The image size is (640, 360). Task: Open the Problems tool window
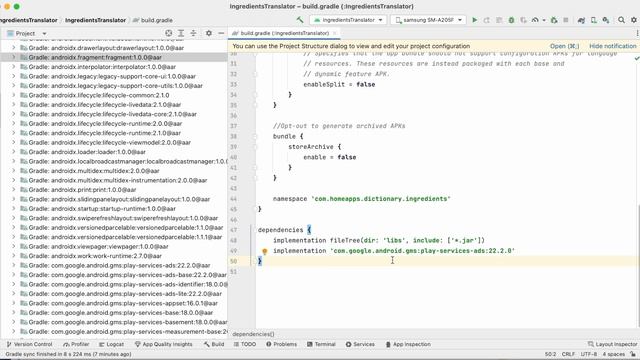click(x=282, y=344)
